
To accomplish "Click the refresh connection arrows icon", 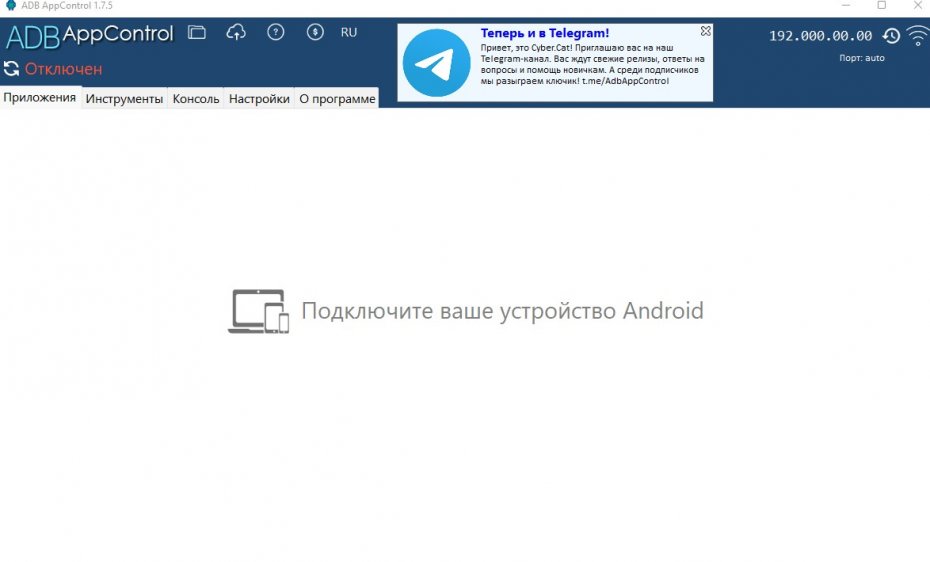I will pos(11,69).
